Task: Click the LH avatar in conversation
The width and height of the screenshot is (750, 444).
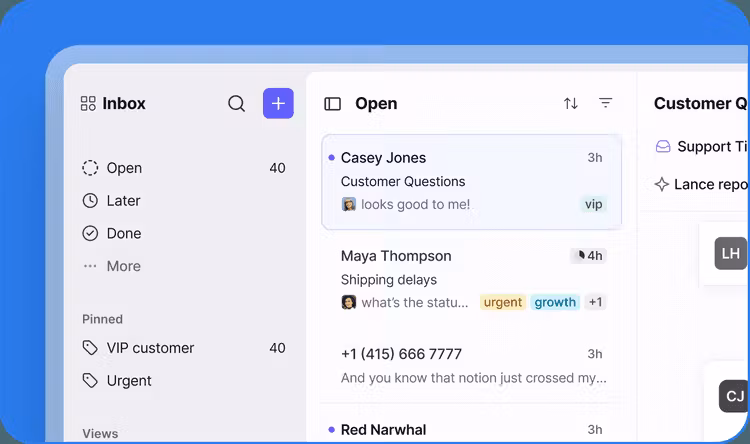Action: [x=731, y=254]
